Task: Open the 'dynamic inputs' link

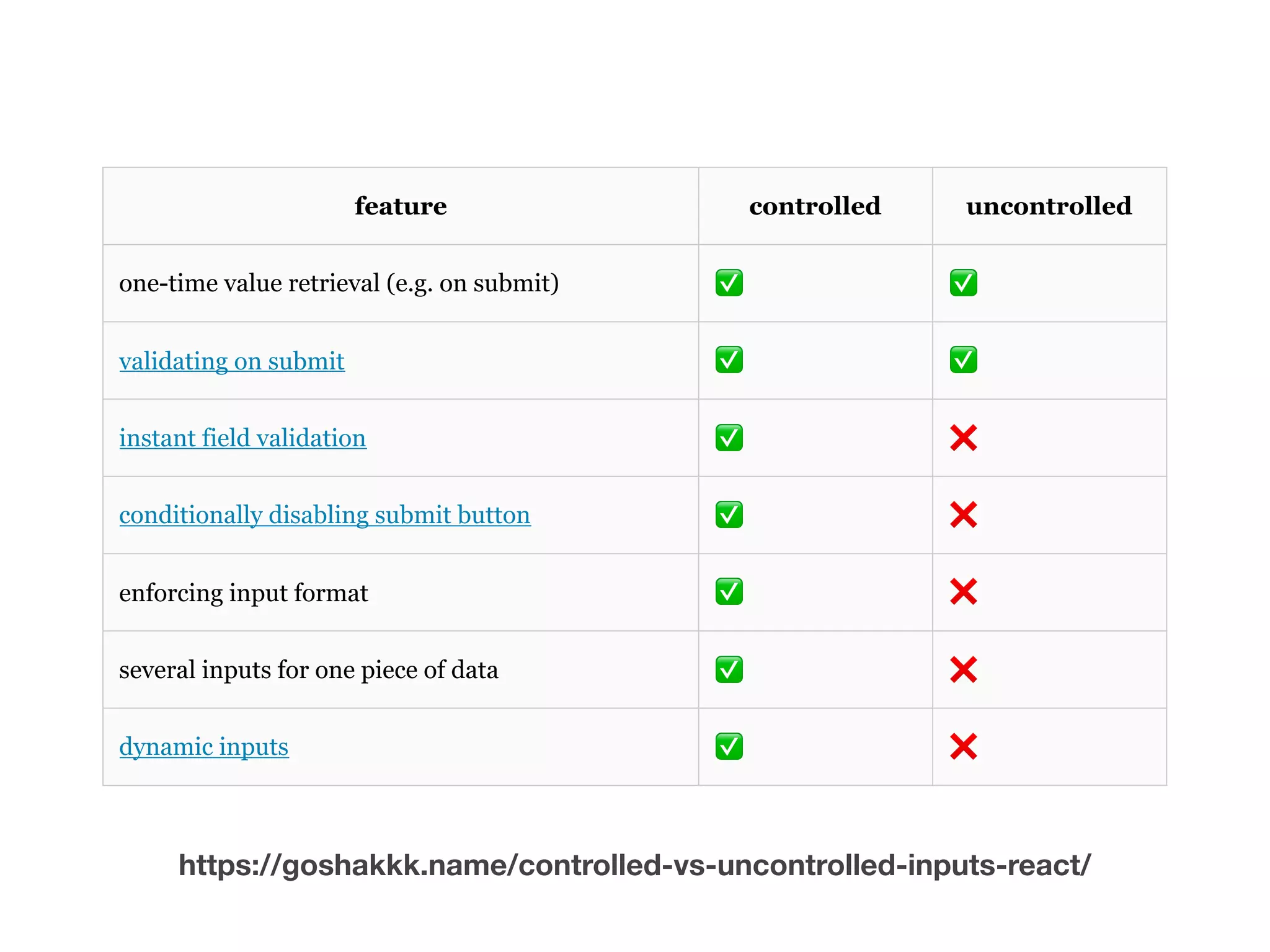Action: pos(203,747)
